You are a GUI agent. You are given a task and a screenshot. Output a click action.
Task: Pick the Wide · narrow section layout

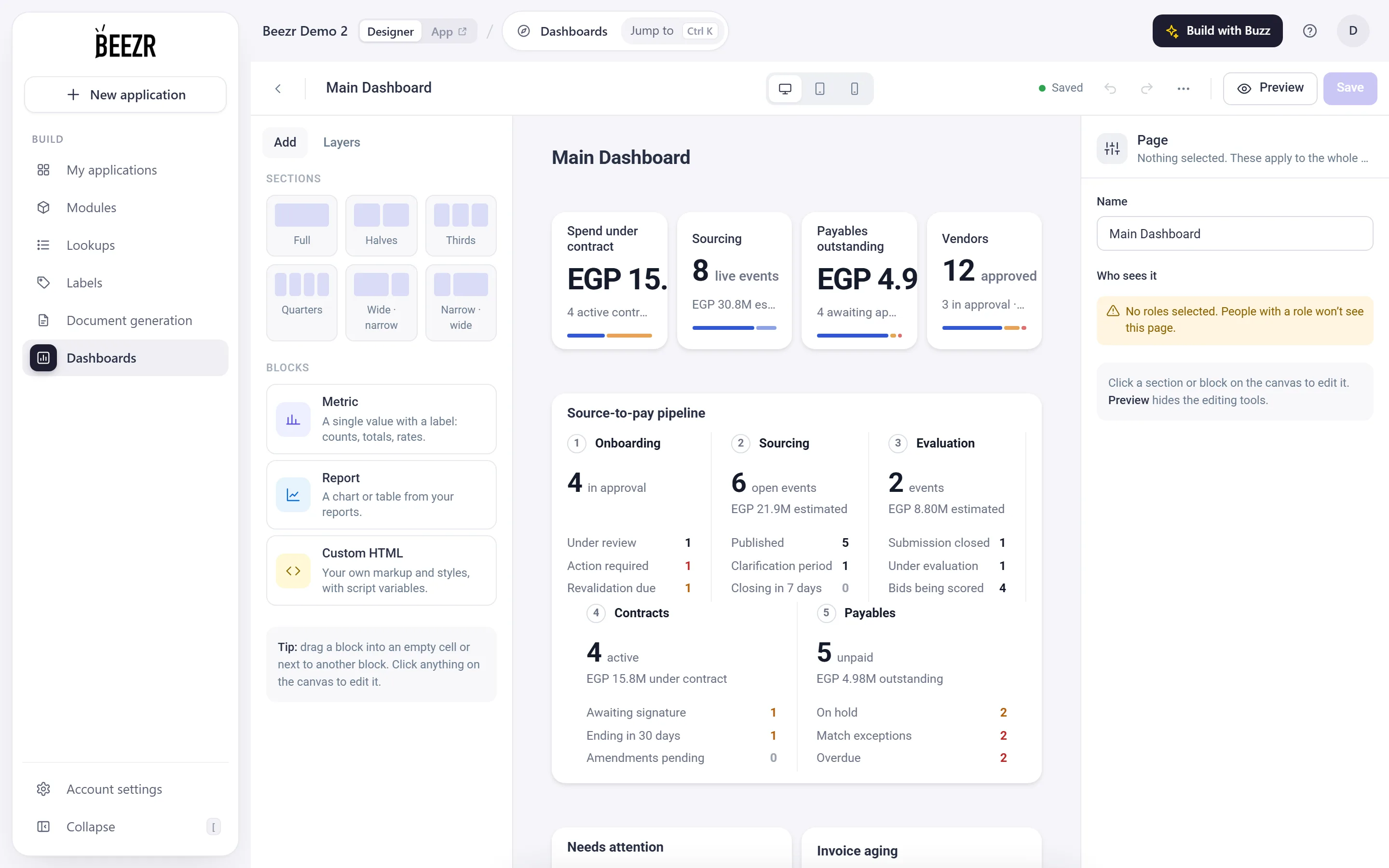click(381, 302)
